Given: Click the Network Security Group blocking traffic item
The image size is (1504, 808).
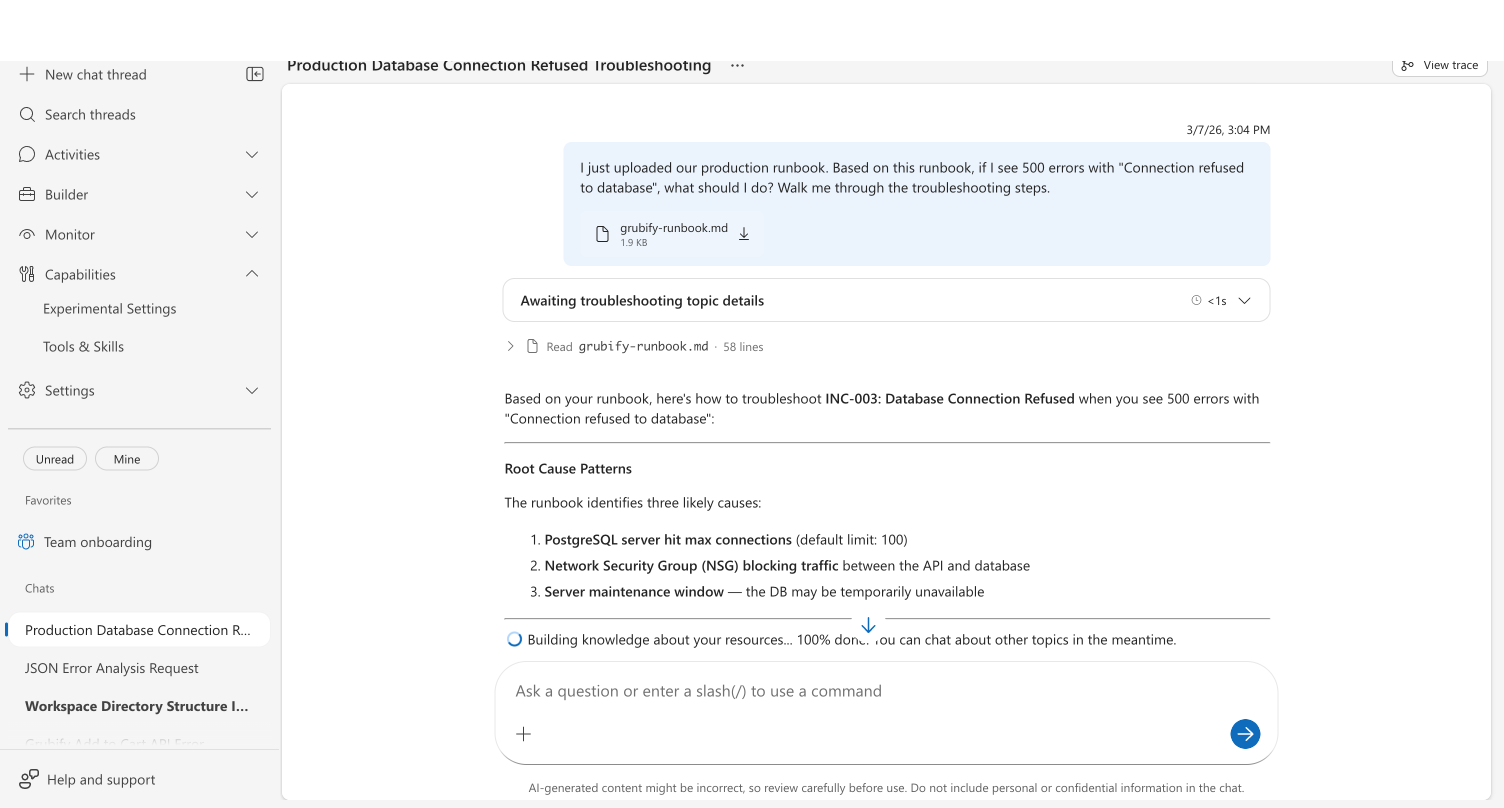Looking at the screenshot, I should (x=691, y=566).
